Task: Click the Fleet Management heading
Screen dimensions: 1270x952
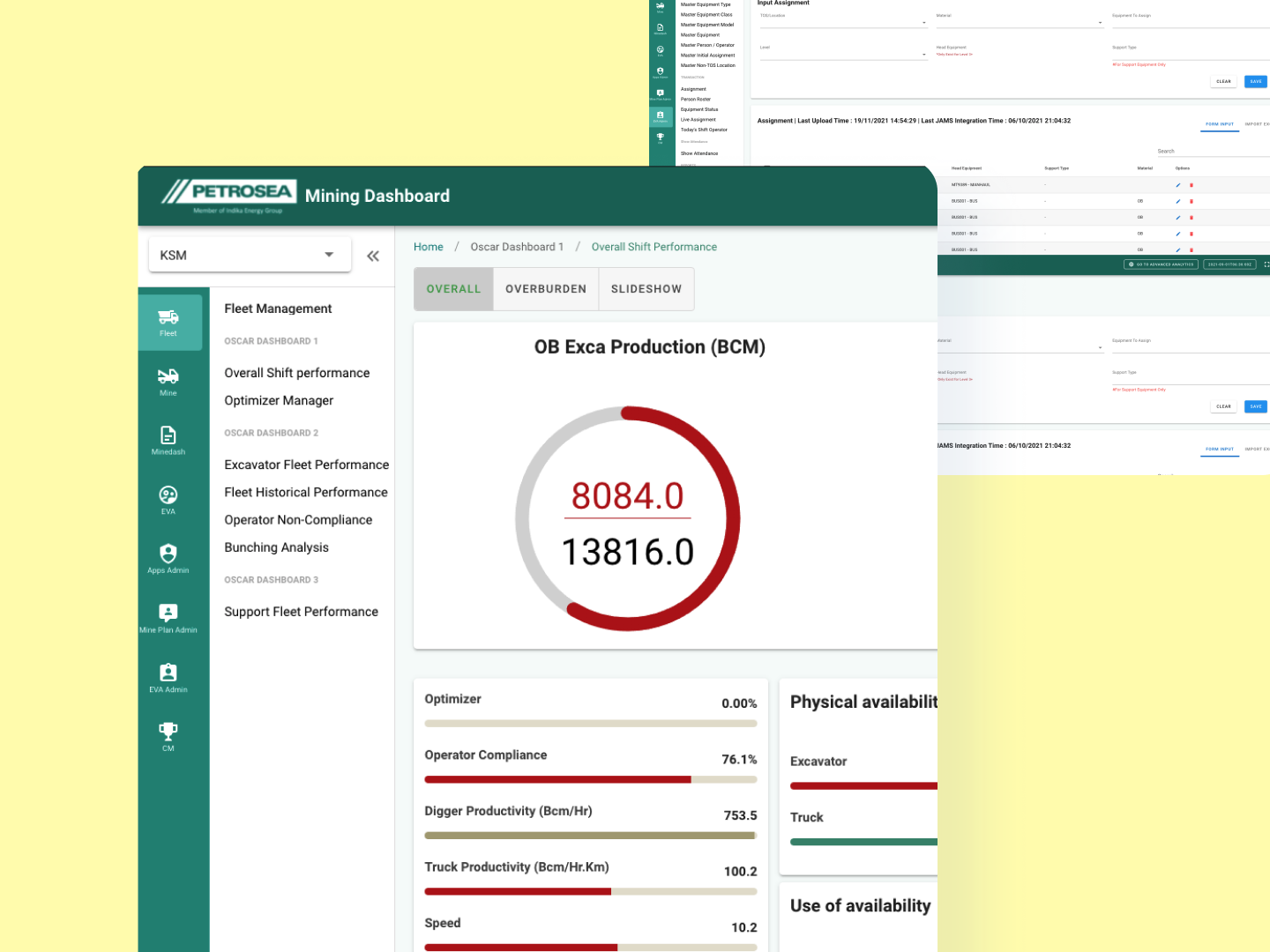Action: coord(278,309)
